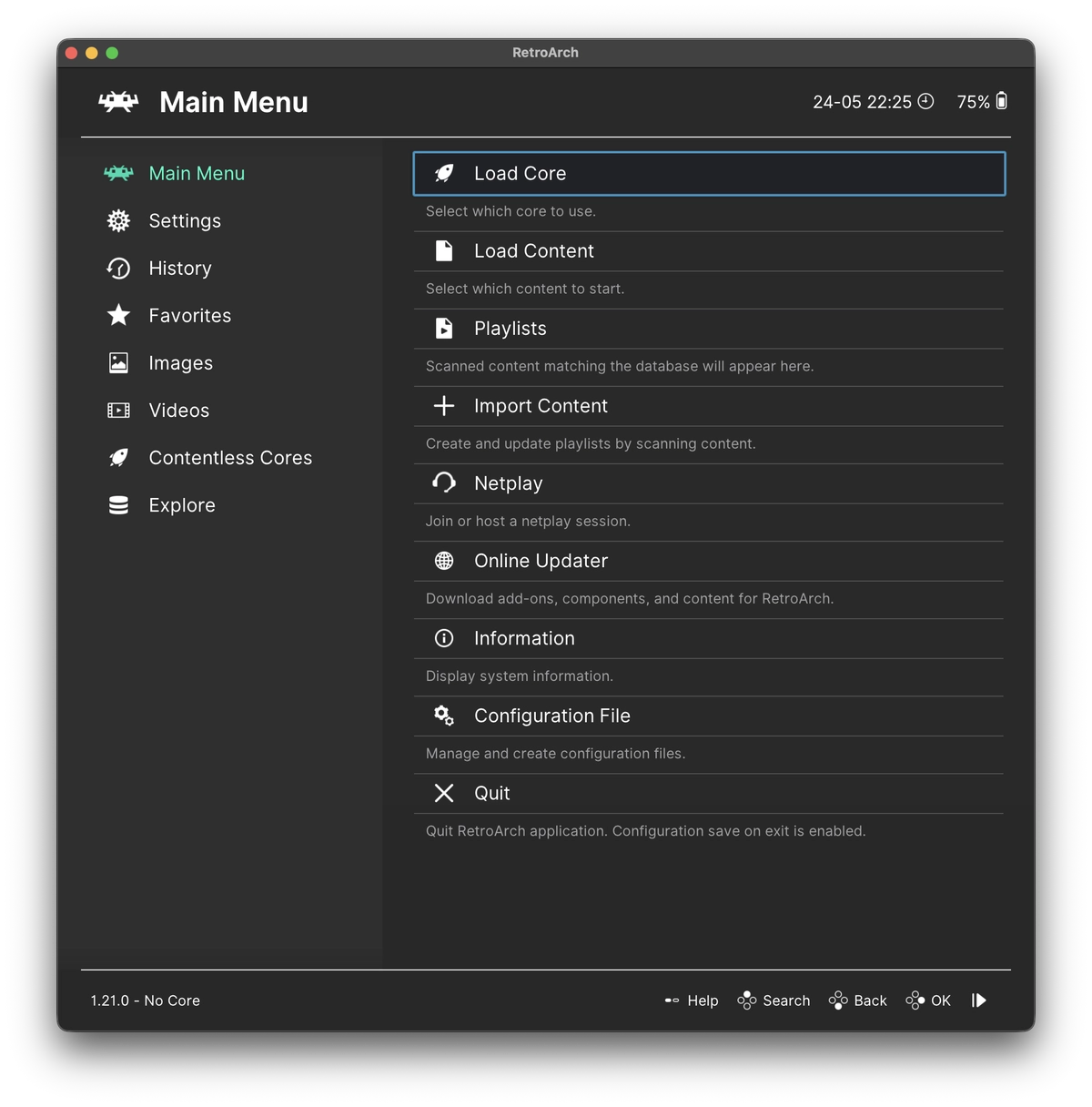Click the RetroArch window title text

tap(545, 53)
